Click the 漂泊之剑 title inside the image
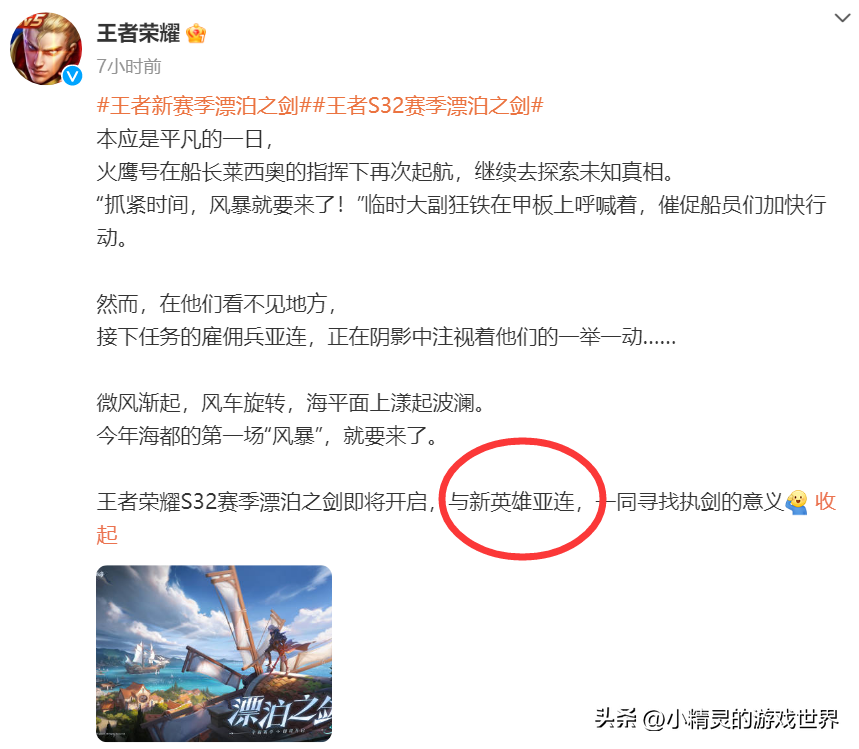This screenshot has width=859, height=749. tap(278, 712)
